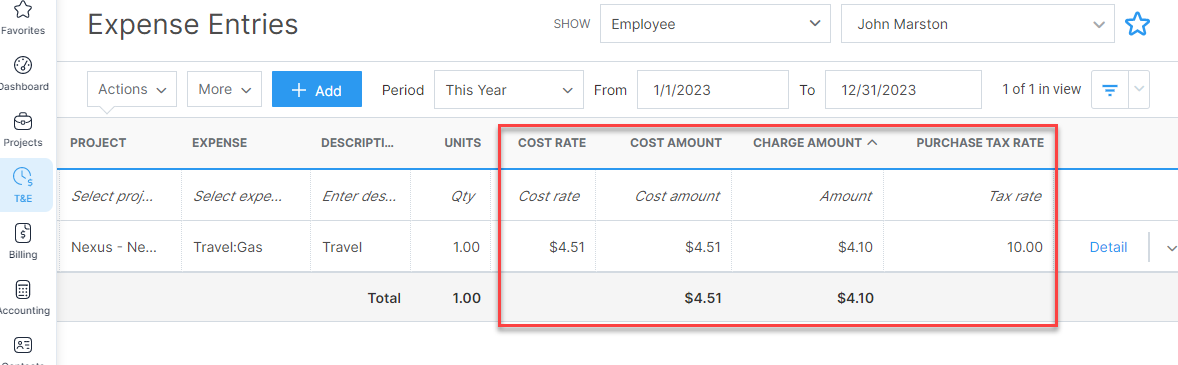The width and height of the screenshot is (1178, 365).
Task: Select the Travel description cell
Action: 360,246
